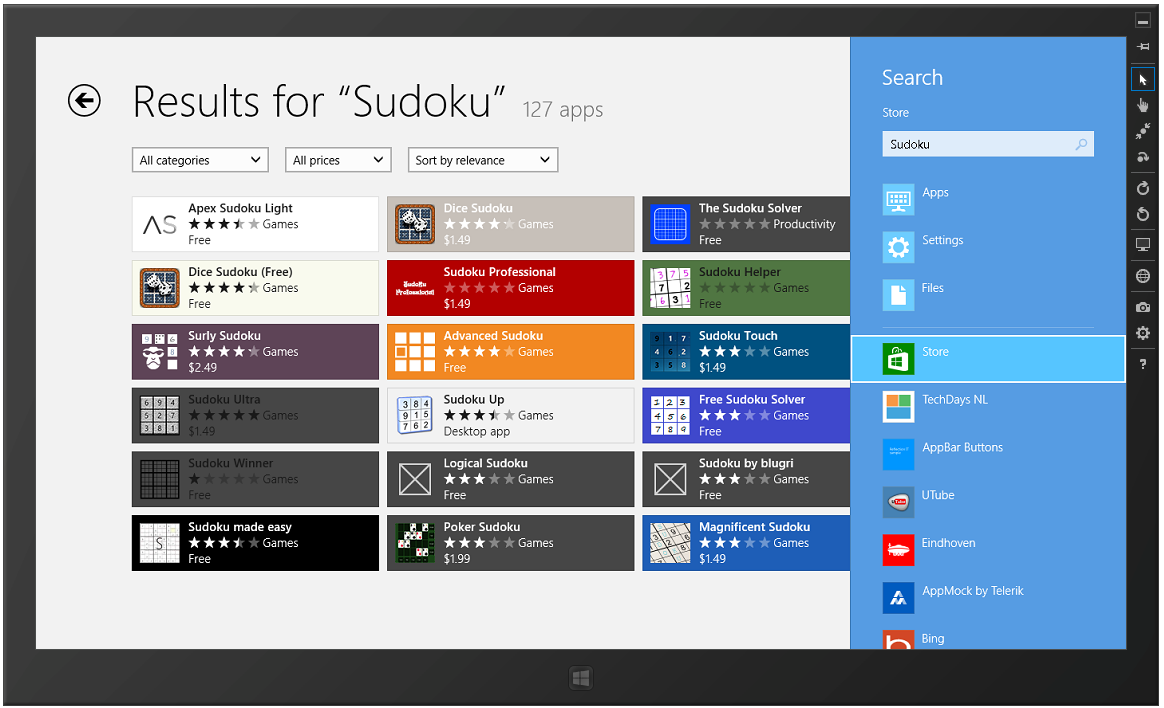The width and height of the screenshot is (1164, 708).
Task: Open the Sudoku Helper tile
Action: 746,288
